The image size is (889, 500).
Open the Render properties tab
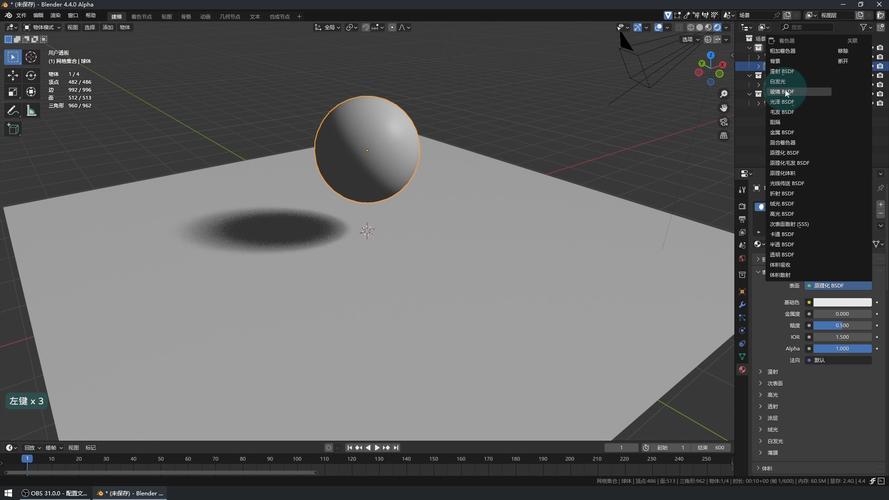(x=742, y=206)
